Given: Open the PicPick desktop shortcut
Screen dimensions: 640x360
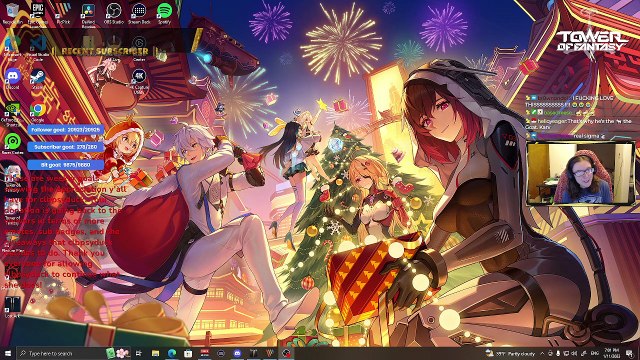Looking at the screenshot, I should [63, 13].
